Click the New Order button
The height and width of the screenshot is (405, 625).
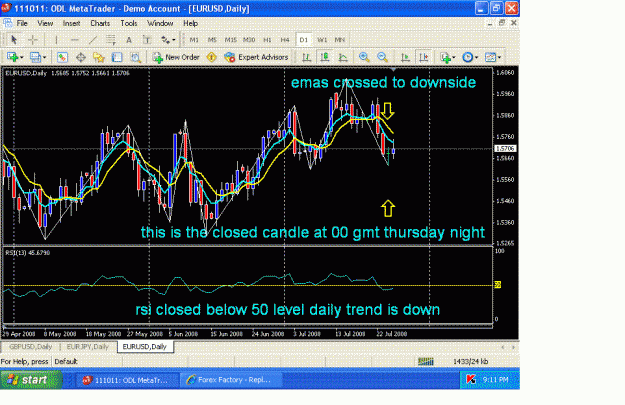(176, 57)
